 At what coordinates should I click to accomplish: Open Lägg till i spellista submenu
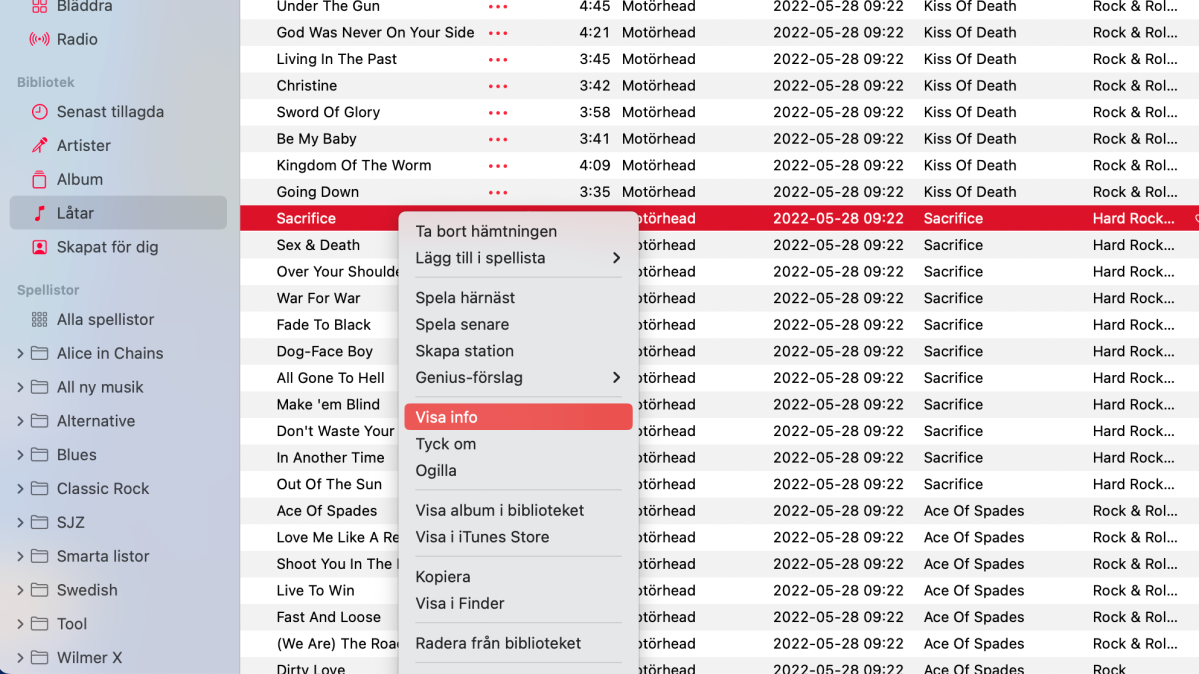pyautogui.click(x=518, y=258)
